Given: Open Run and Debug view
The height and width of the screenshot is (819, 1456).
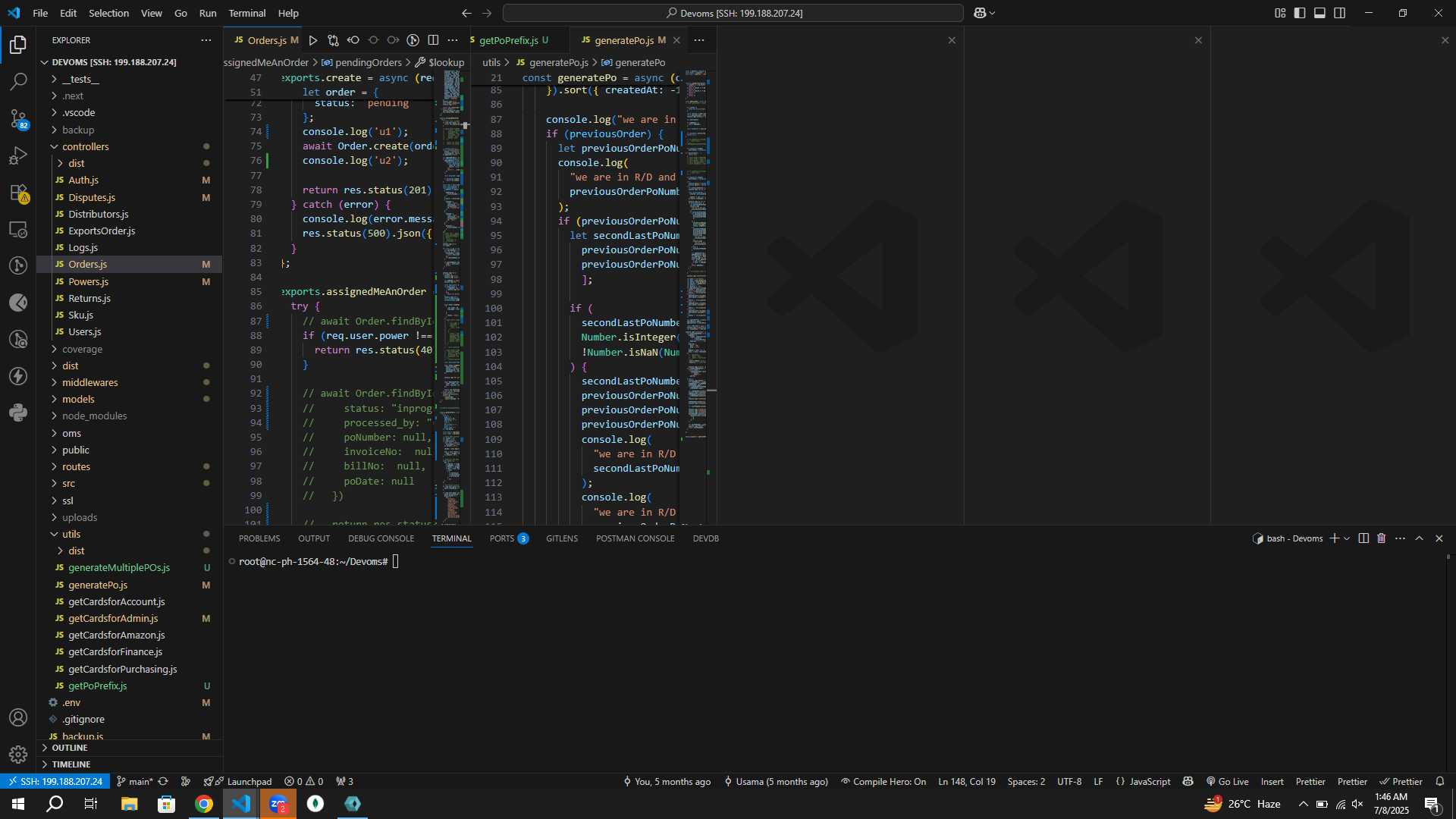Looking at the screenshot, I should pyautogui.click(x=18, y=155).
